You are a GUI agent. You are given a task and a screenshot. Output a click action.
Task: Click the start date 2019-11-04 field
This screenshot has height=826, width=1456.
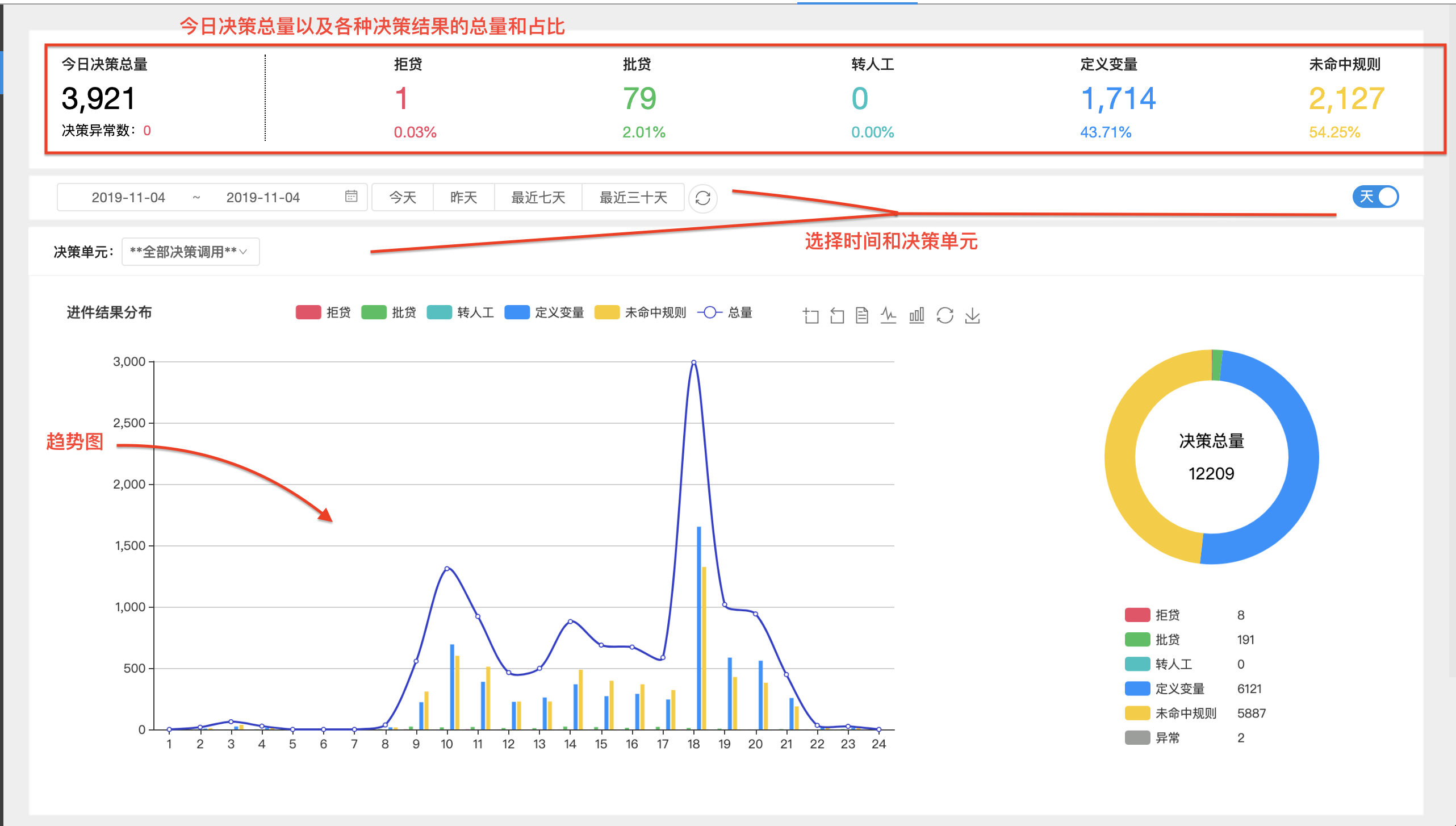[x=128, y=197]
